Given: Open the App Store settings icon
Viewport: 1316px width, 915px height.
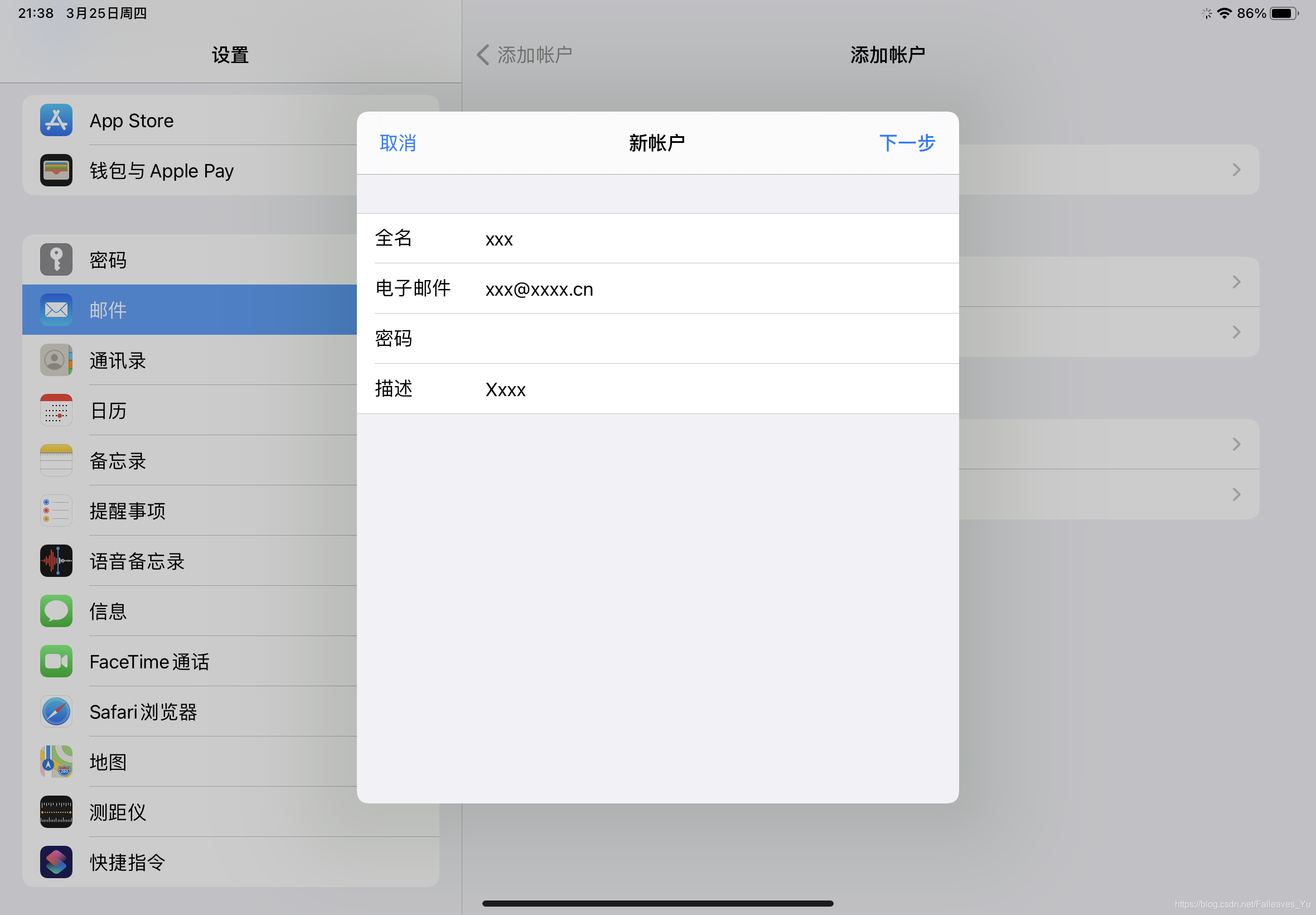Looking at the screenshot, I should (x=56, y=120).
